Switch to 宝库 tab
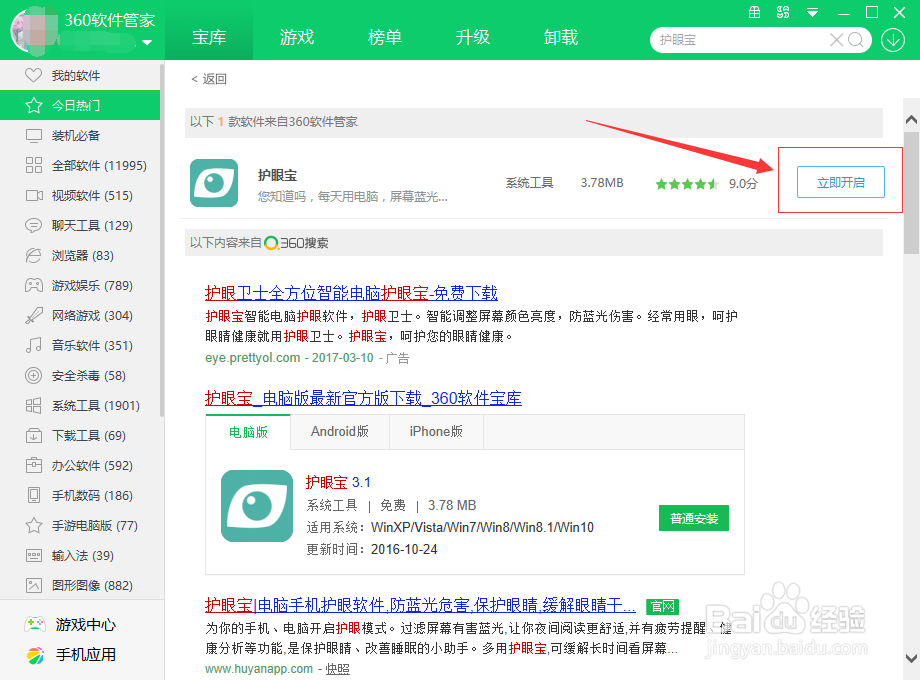Viewport: 920px width, 680px height. coord(209,37)
